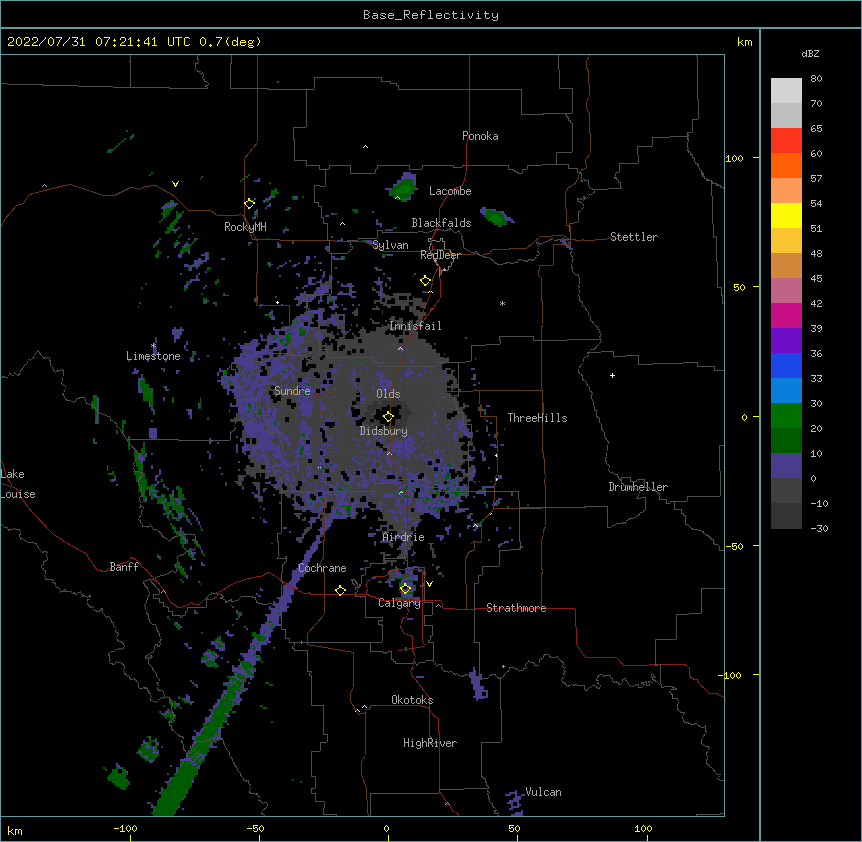The width and height of the screenshot is (862, 842).
Task: Click the green echo blob west of Lacombe
Action: [x=405, y=188]
